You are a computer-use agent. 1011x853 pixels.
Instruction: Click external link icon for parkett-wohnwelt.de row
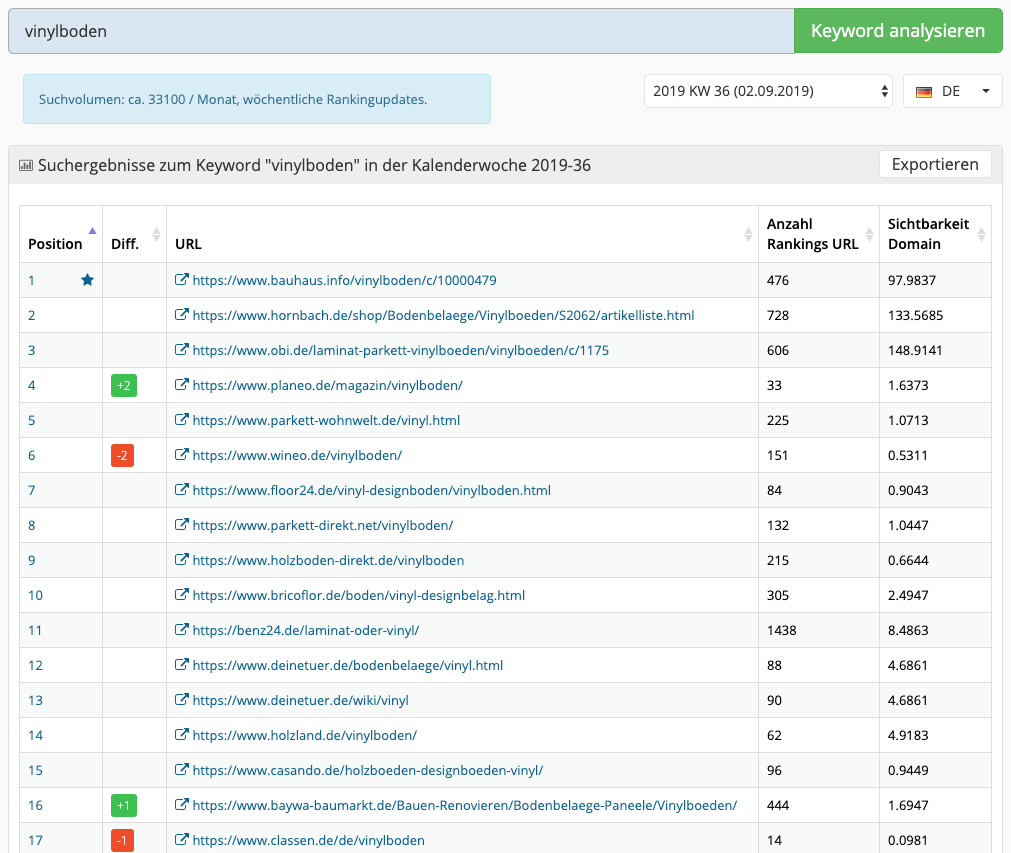pyautogui.click(x=182, y=419)
